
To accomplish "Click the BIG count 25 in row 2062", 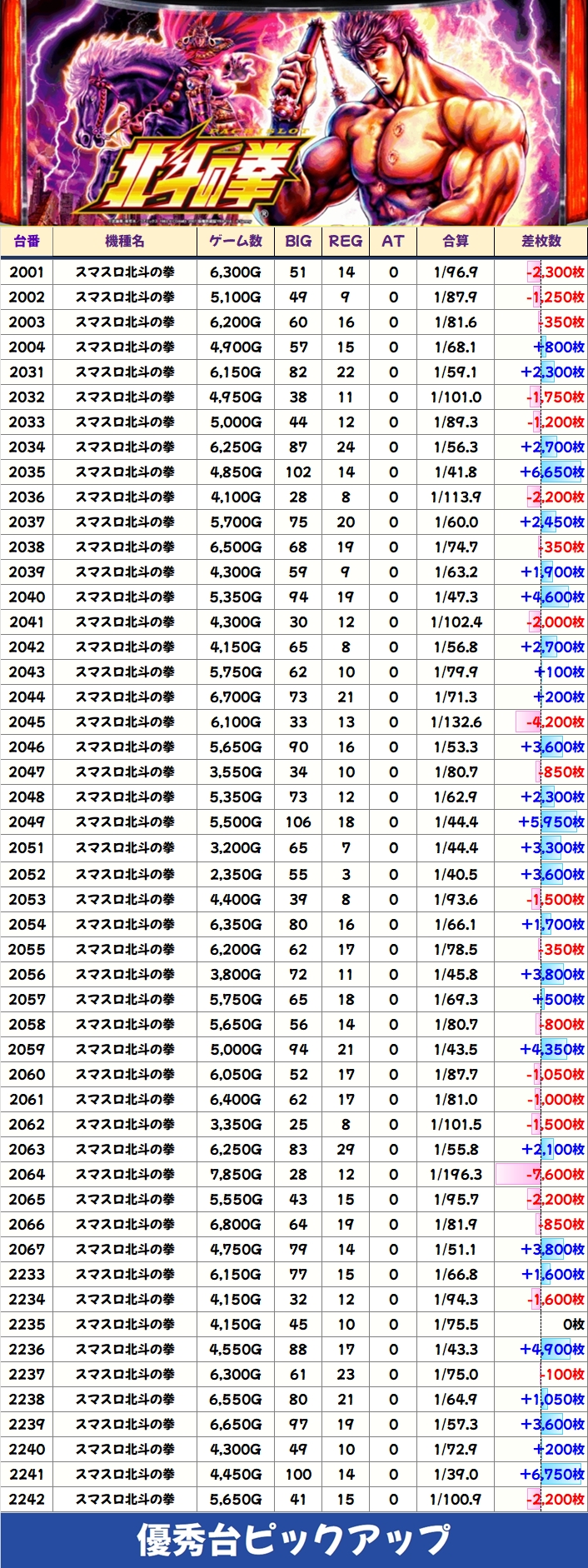I will click(x=298, y=1124).
